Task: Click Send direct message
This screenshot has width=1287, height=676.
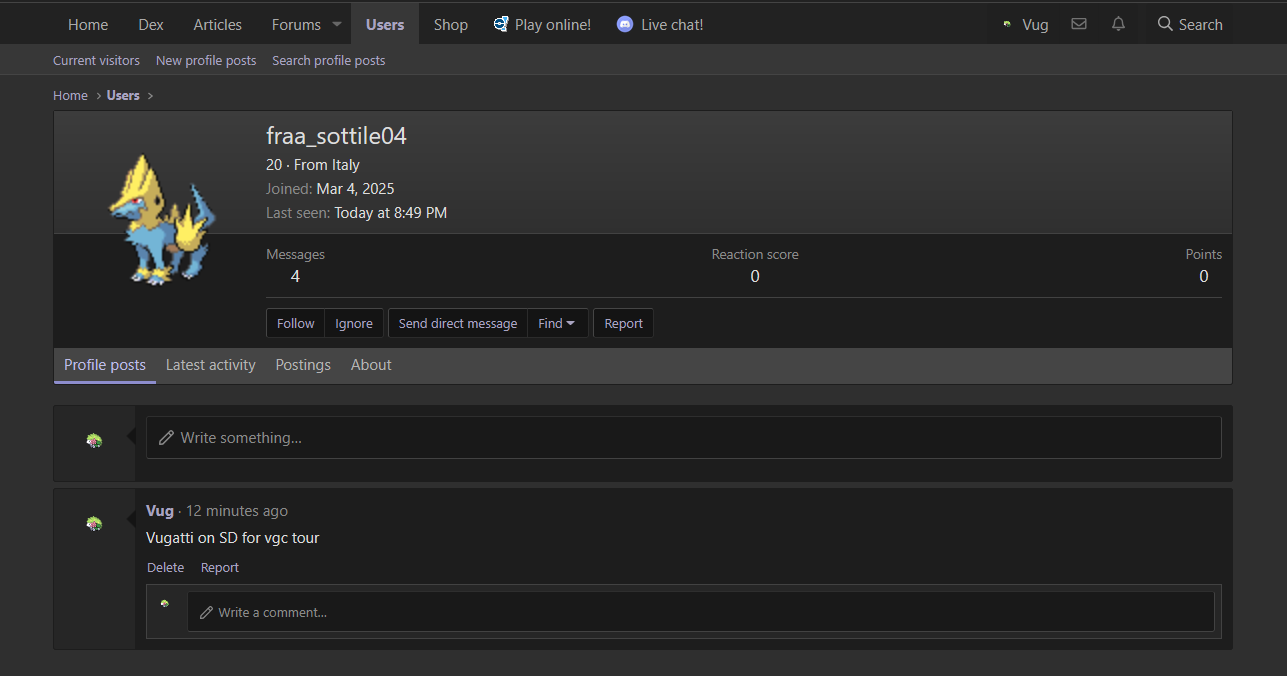Action: [x=458, y=323]
